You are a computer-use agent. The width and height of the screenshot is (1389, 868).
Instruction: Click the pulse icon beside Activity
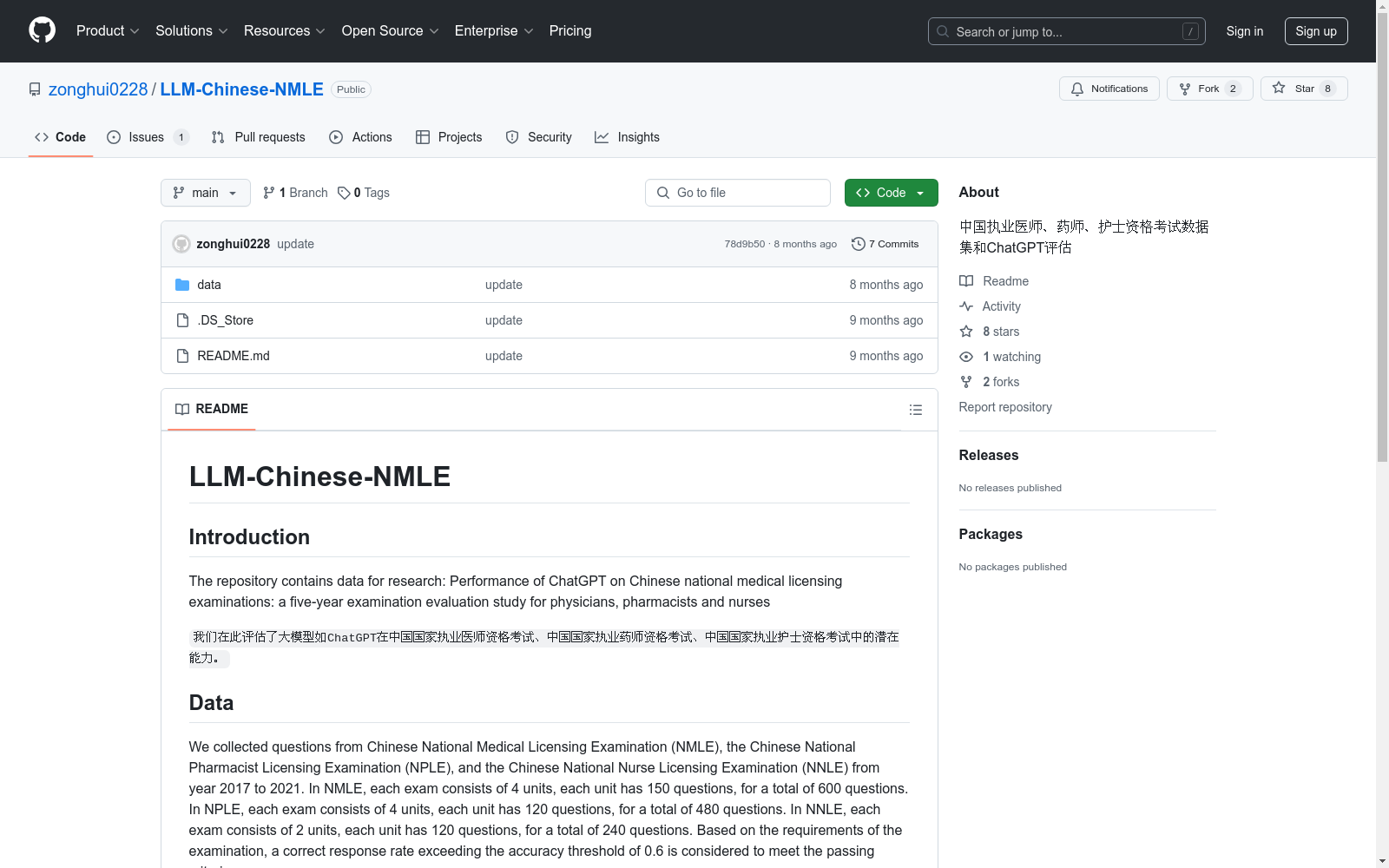[x=966, y=306]
